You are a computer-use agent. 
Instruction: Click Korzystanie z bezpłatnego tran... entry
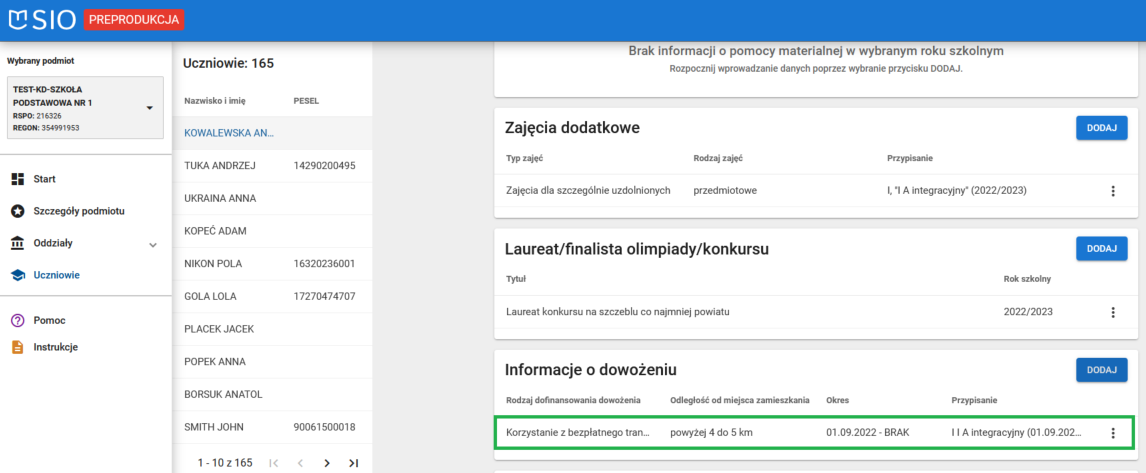[x=577, y=433]
